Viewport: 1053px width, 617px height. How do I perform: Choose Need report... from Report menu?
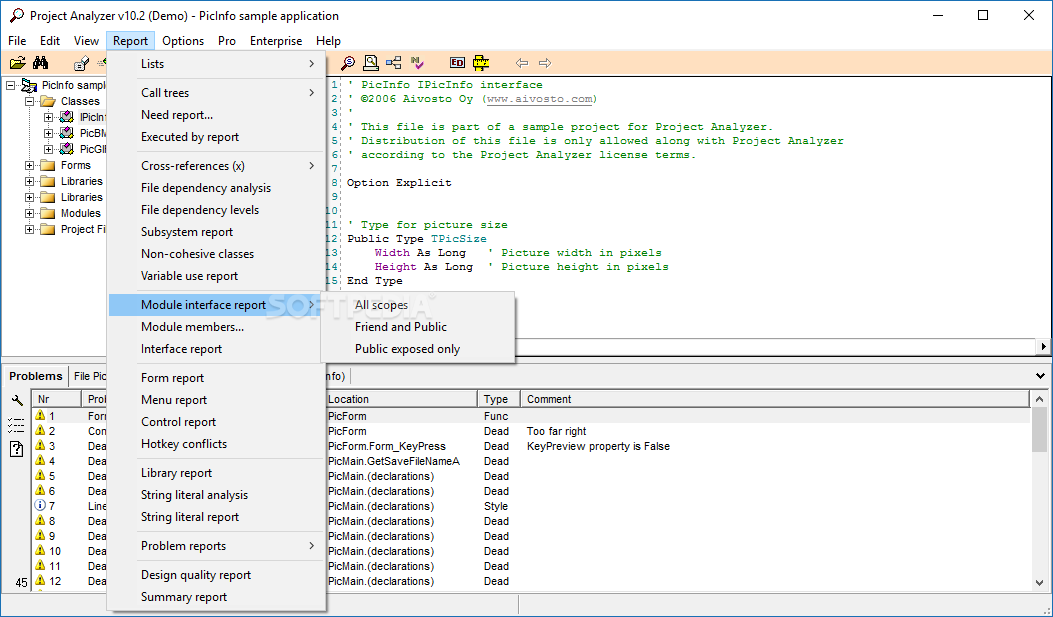click(216, 115)
